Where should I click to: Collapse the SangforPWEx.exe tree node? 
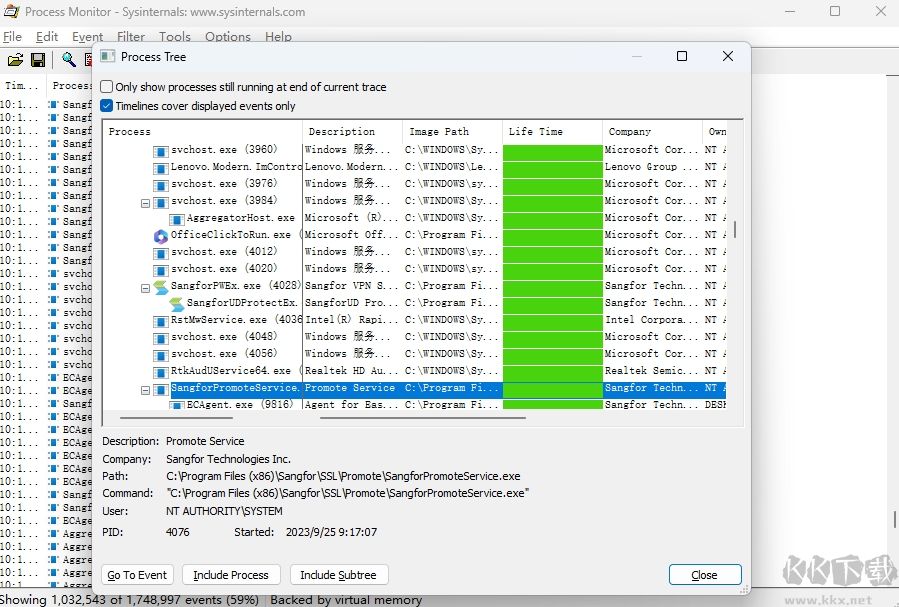145,288
